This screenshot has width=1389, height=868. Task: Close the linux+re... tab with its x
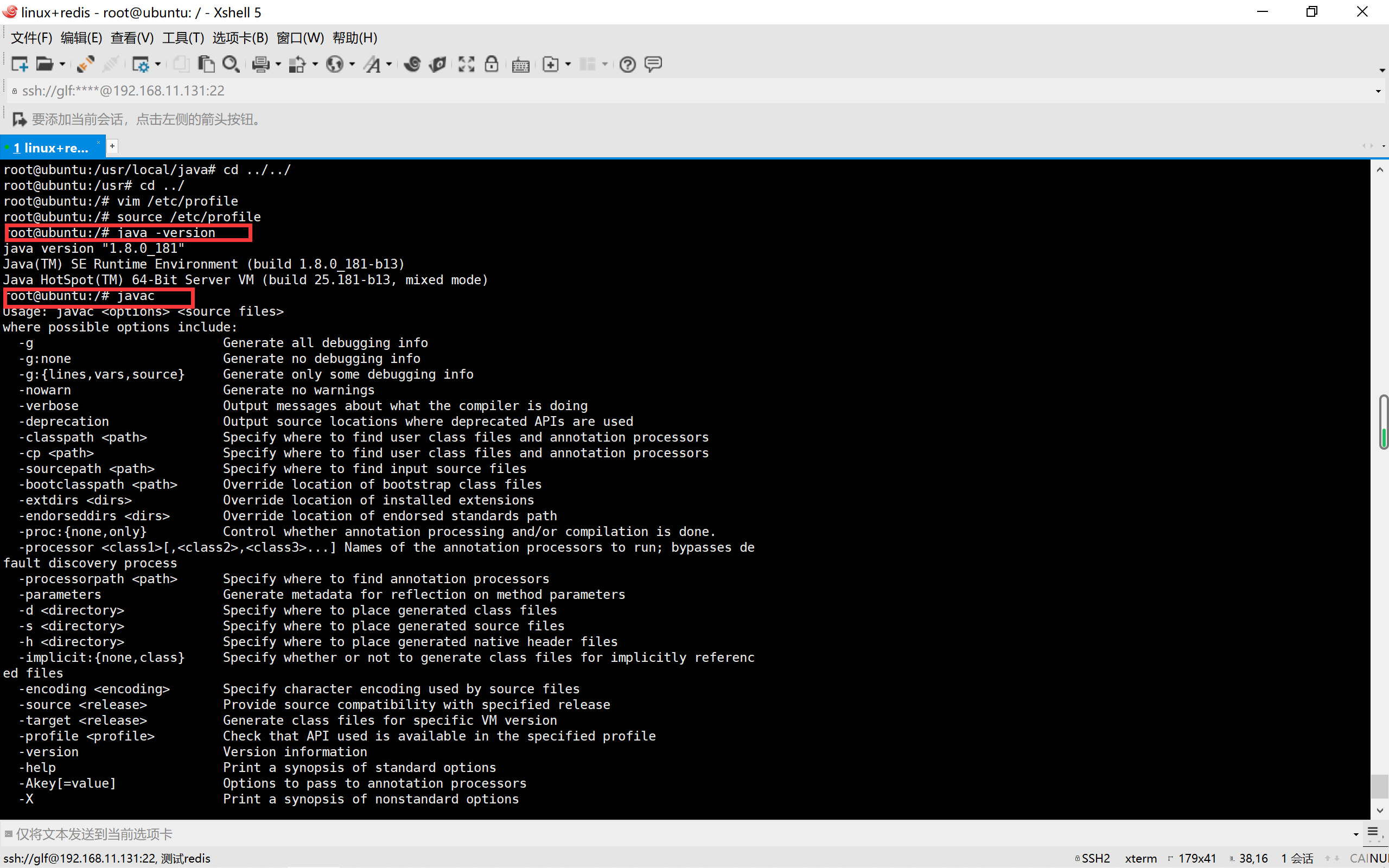click(x=98, y=142)
